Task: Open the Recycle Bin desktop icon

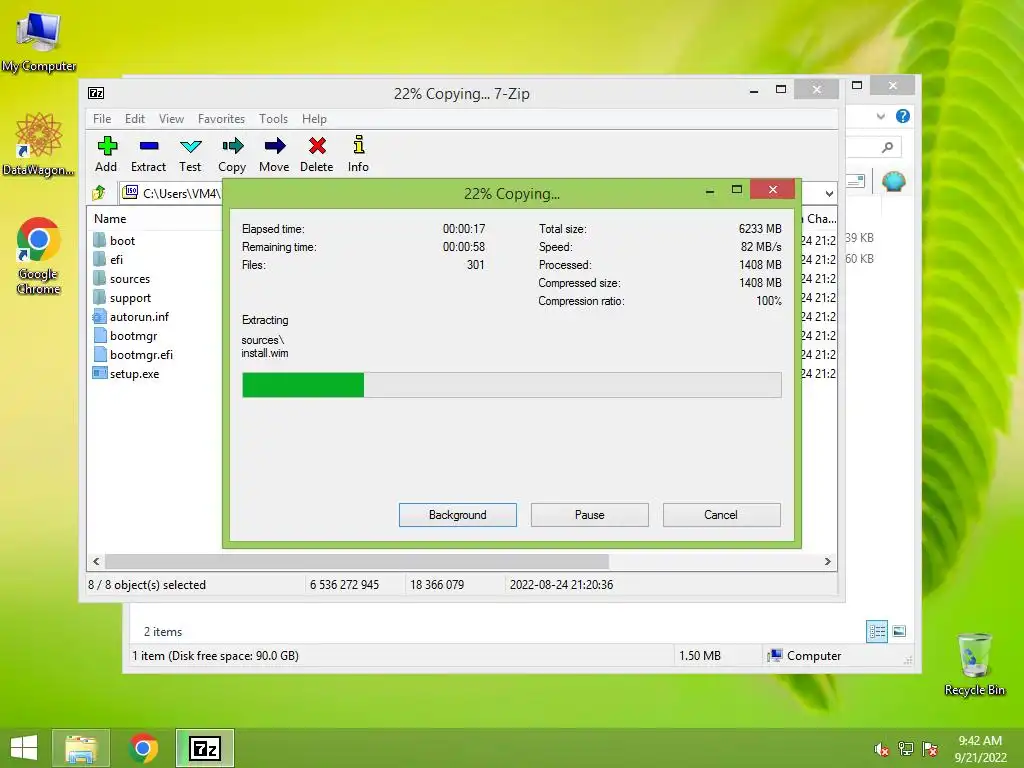Action: [974, 664]
